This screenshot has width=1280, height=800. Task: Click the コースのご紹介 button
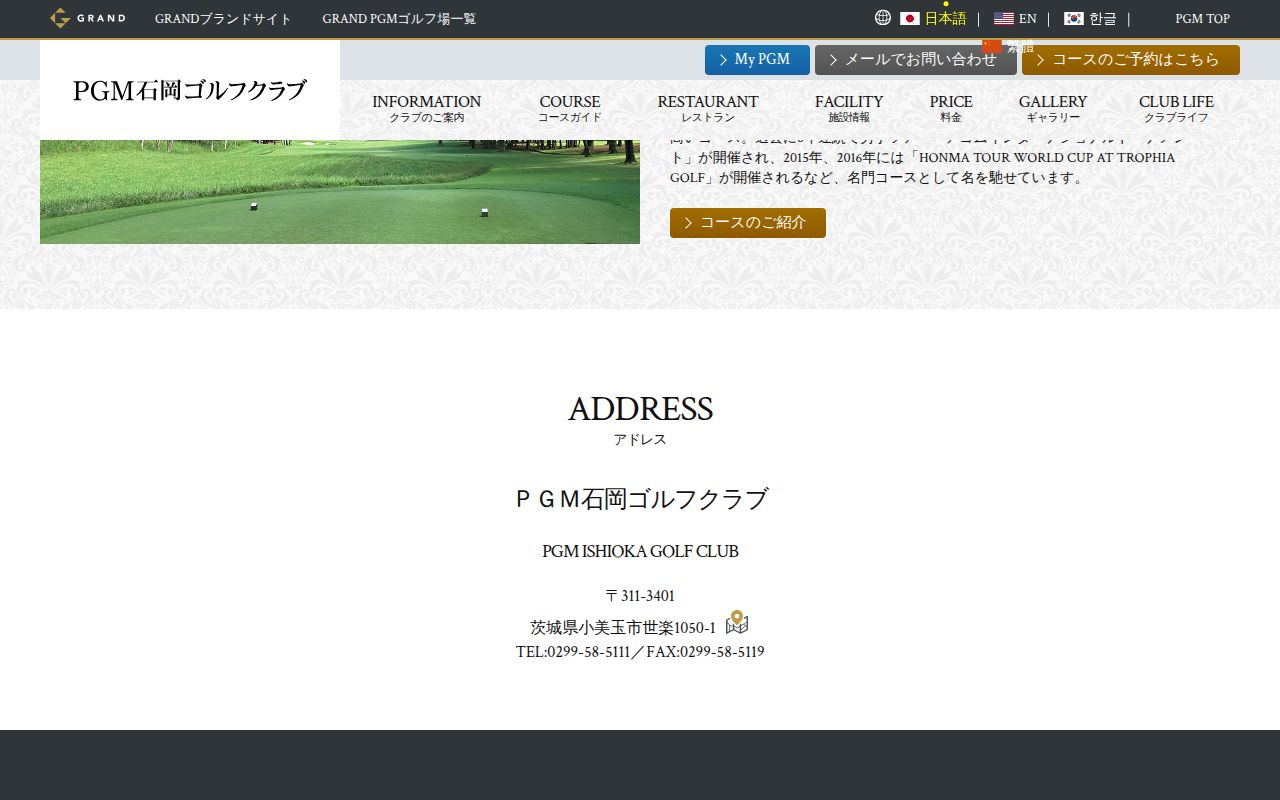coord(748,223)
